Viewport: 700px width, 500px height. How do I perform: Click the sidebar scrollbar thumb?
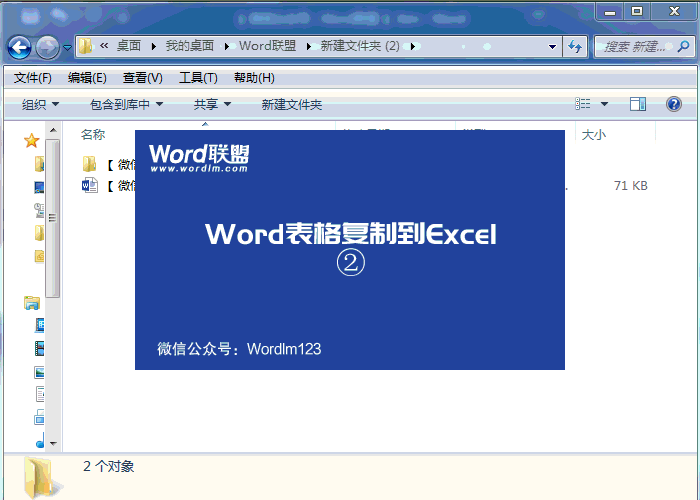pos(52,218)
